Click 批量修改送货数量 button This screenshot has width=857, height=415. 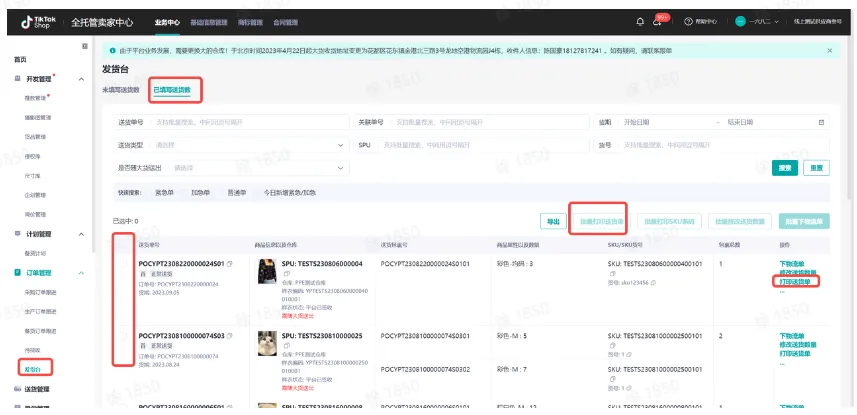[740, 221]
